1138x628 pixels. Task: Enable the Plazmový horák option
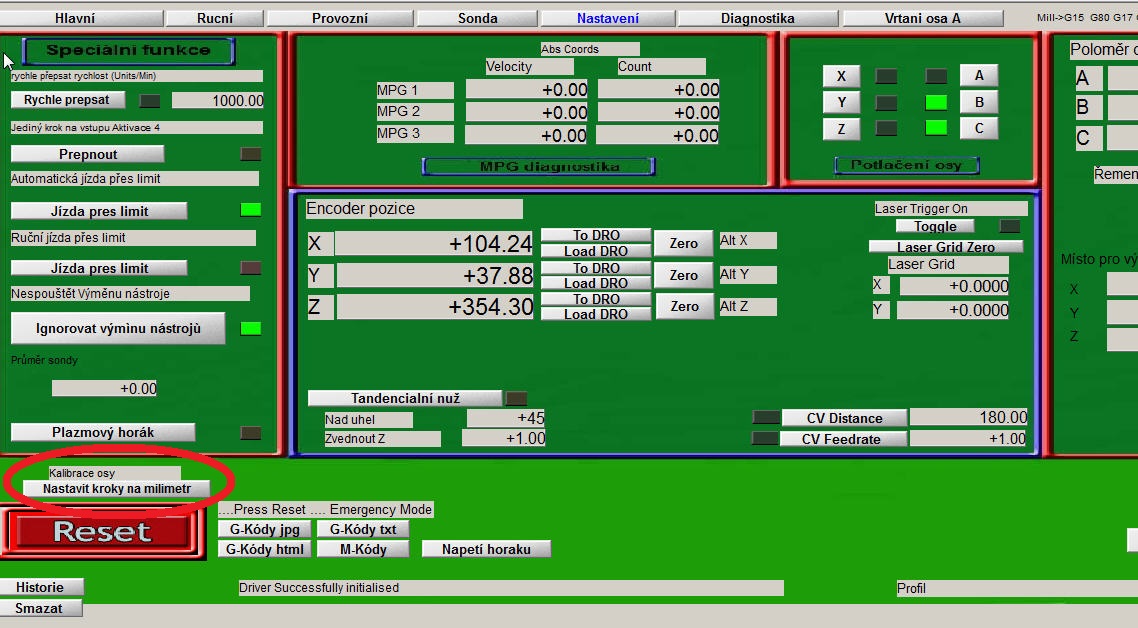click(x=103, y=432)
